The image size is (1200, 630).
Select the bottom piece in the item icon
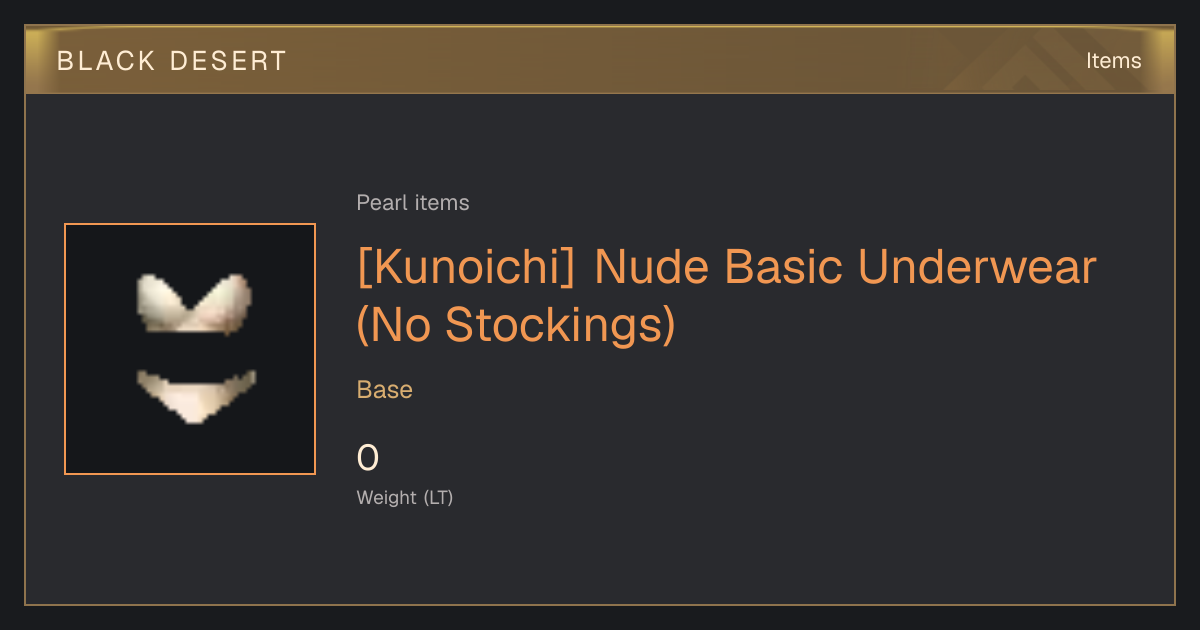tap(196, 395)
